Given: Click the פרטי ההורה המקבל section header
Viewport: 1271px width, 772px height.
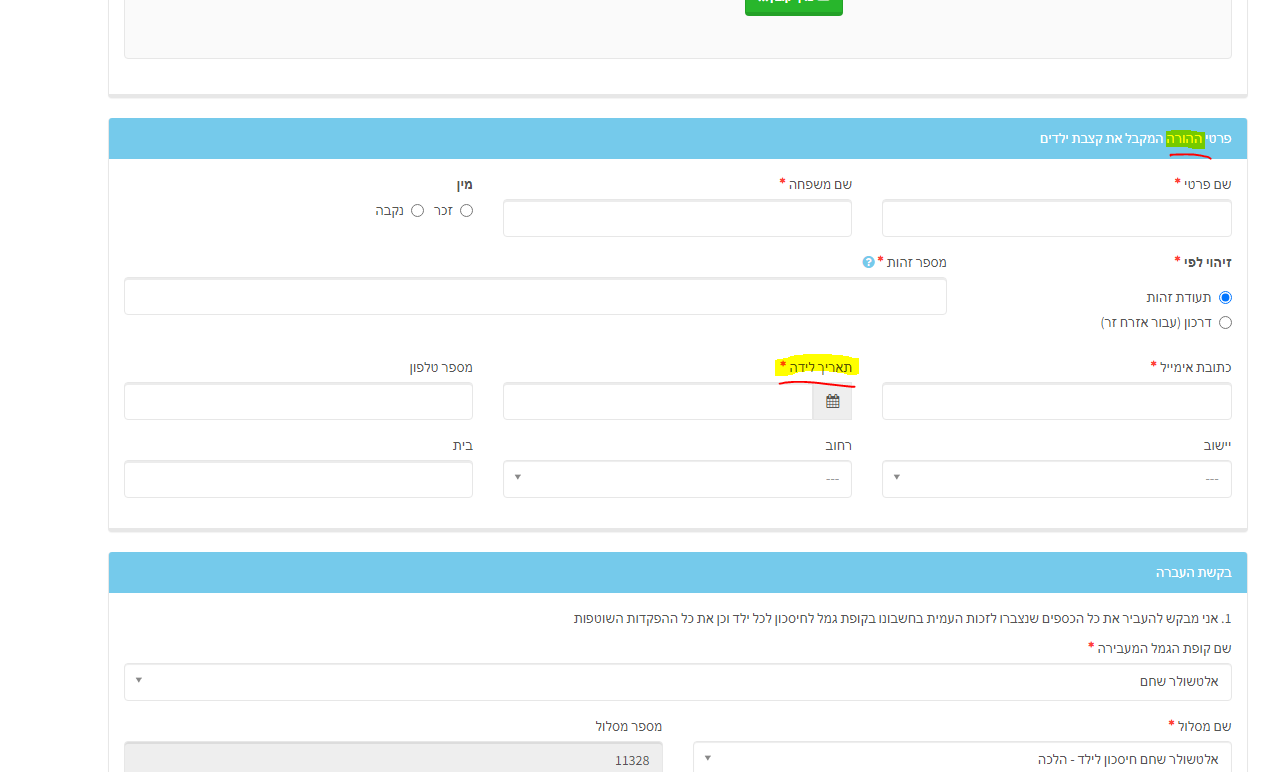Looking at the screenshot, I should 678,138.
